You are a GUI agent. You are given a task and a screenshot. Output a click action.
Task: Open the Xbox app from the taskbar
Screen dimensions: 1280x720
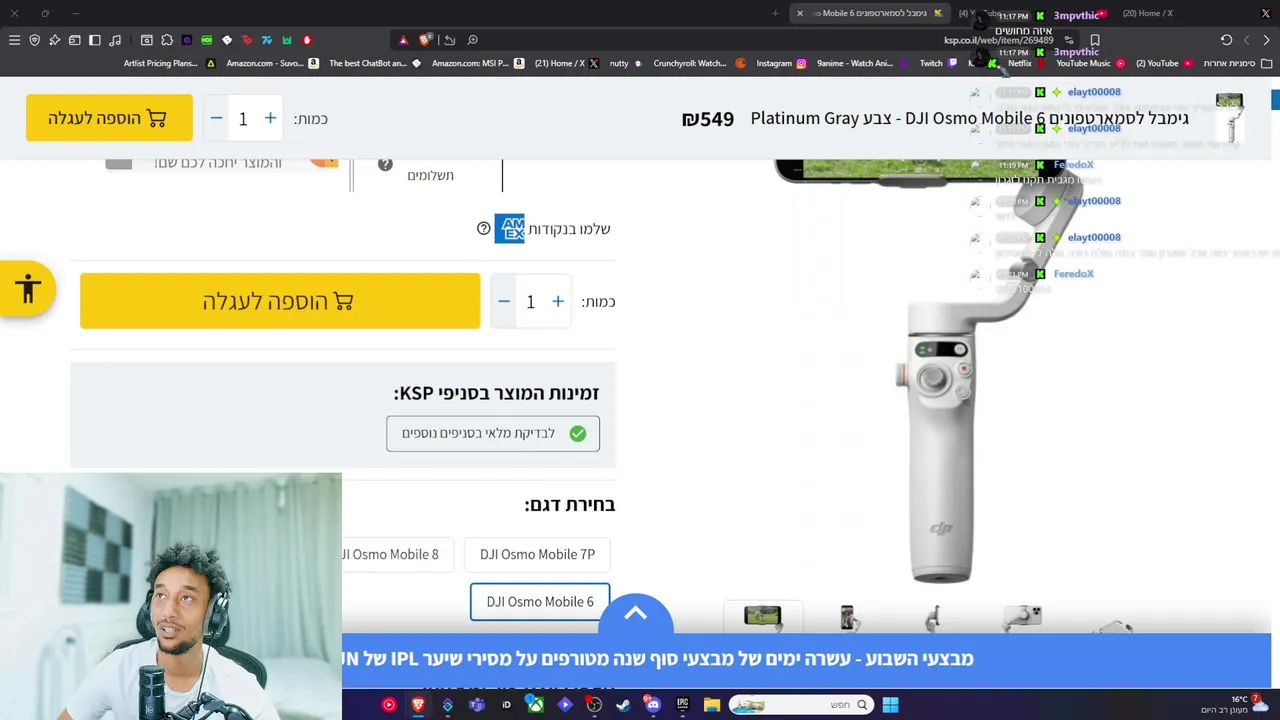pos(535,705)
